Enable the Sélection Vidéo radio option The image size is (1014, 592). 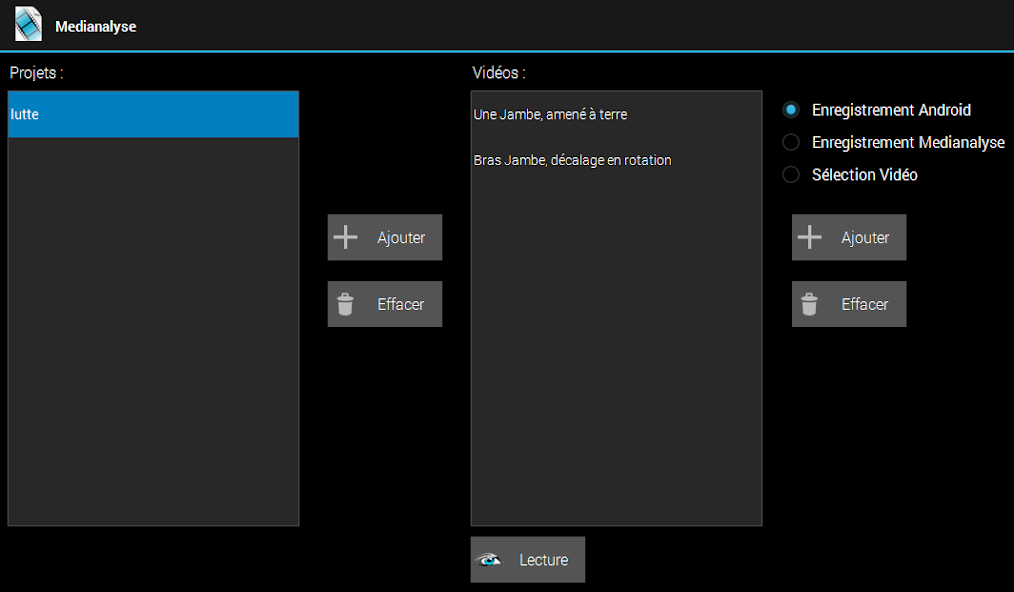coord(791,175)
